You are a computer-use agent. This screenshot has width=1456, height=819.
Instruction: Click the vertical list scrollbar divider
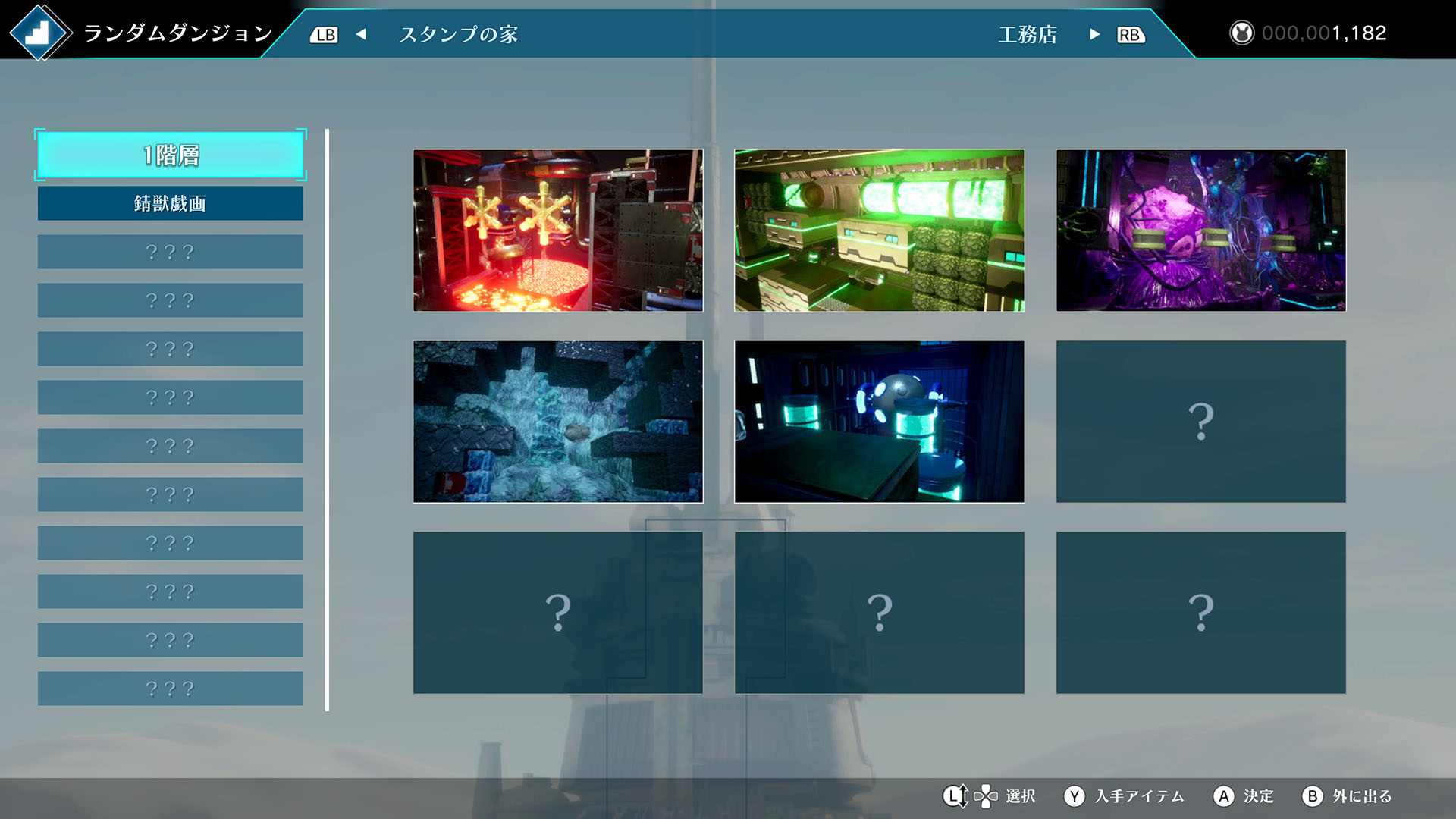(327, 420)
